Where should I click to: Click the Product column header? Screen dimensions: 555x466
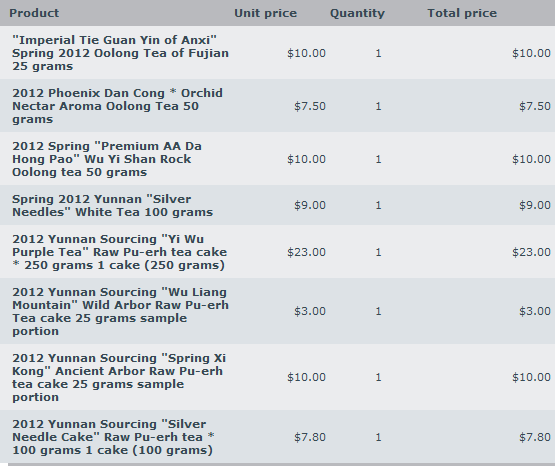click(x=34, y=13)
